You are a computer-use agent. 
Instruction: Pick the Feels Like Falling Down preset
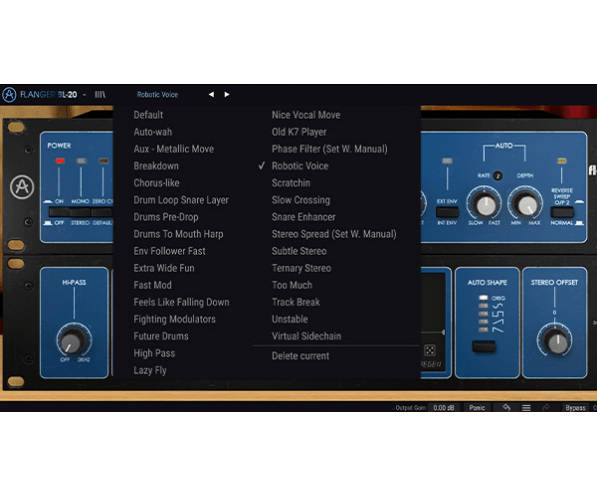[181, 302]
